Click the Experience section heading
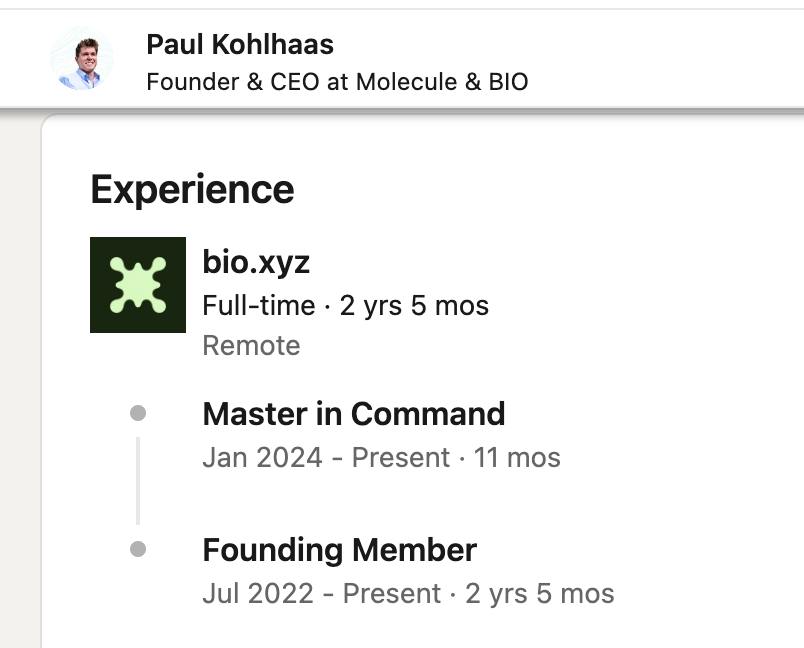Image resolution: width=804 pixels, height=648 pixels. (x=192, y=189)
